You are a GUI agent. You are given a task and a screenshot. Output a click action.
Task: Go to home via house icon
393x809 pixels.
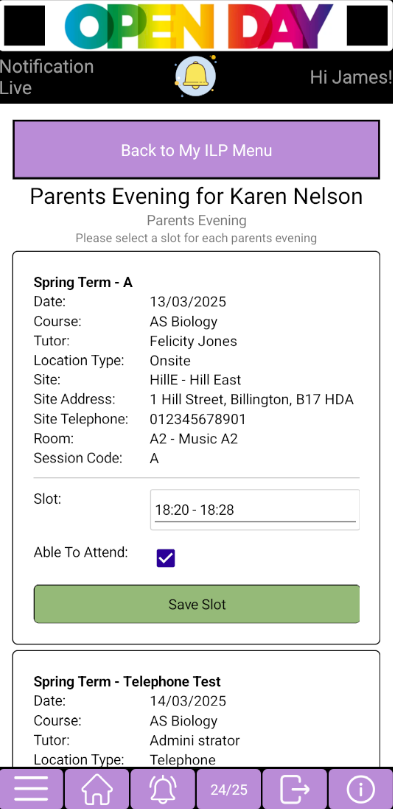(x=97, y=789)
